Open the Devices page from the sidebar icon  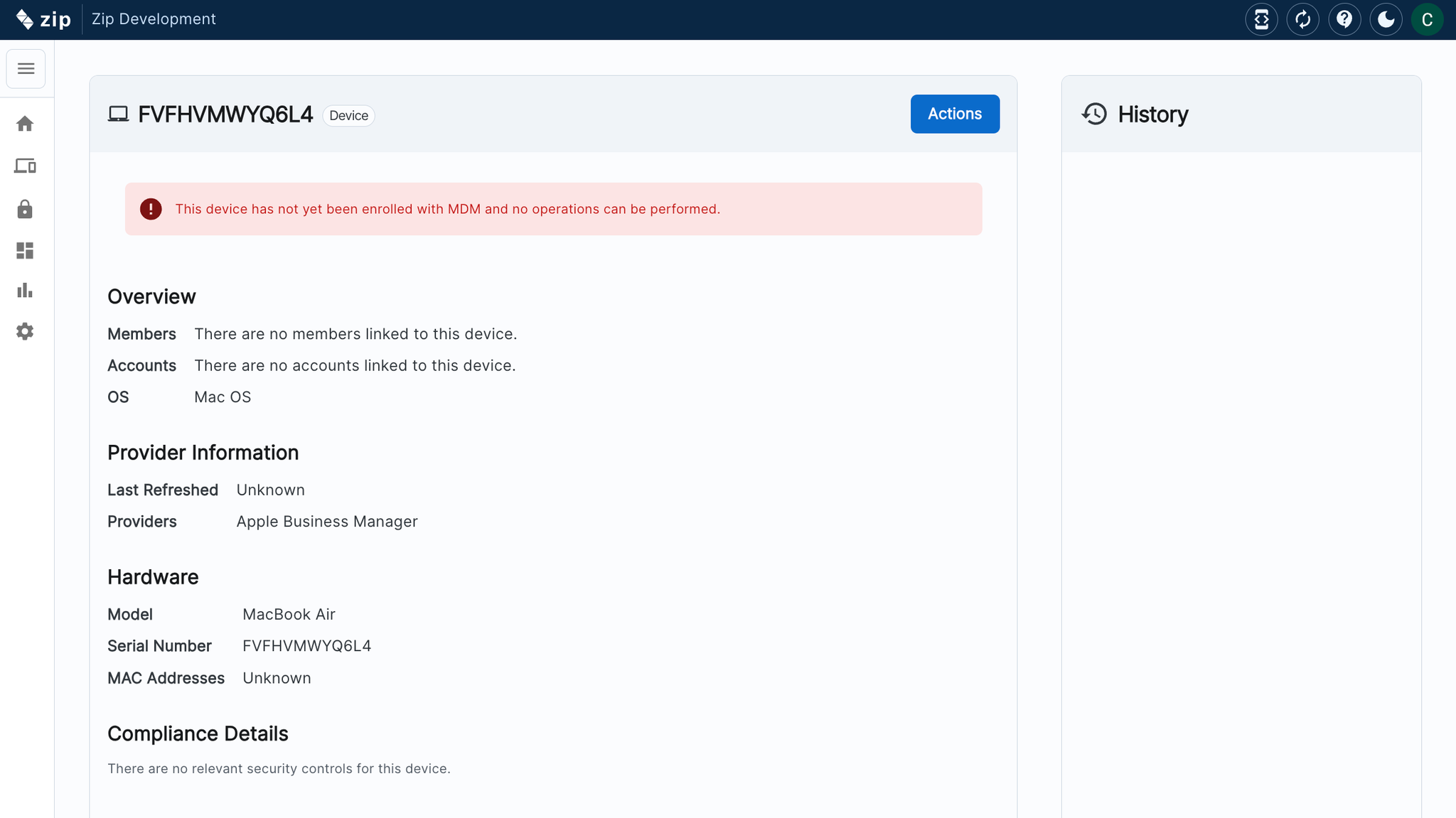pyautogui.click(x=25, y=166)
